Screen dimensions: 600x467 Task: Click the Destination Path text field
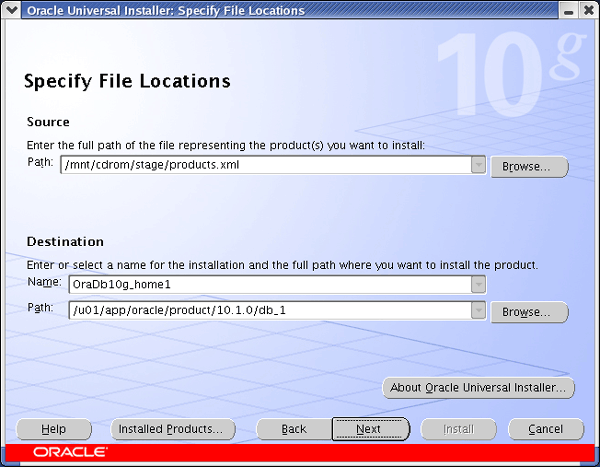coord(268,312)
